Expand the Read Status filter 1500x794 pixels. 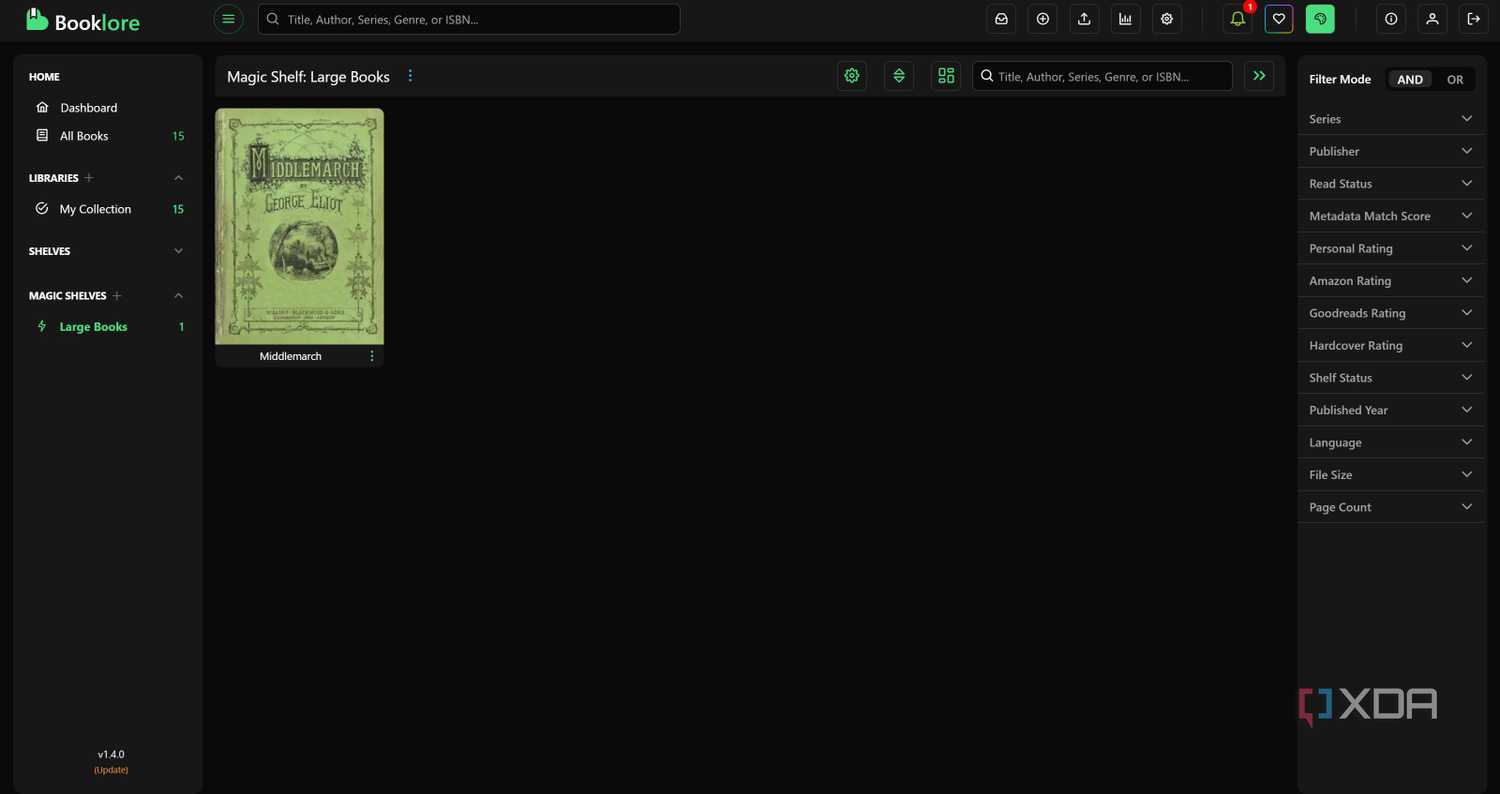(x=1391, y=184)
